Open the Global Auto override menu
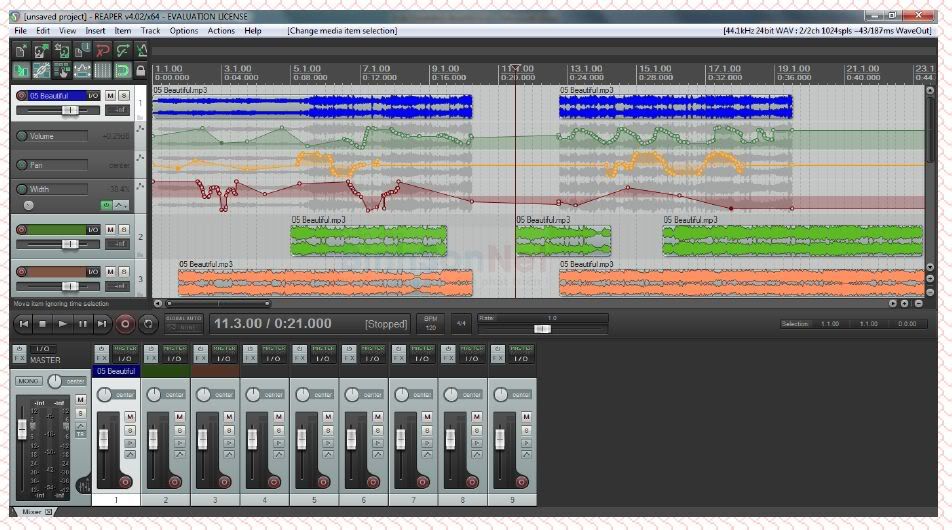 pyautogui.click(x=183, y=324)
